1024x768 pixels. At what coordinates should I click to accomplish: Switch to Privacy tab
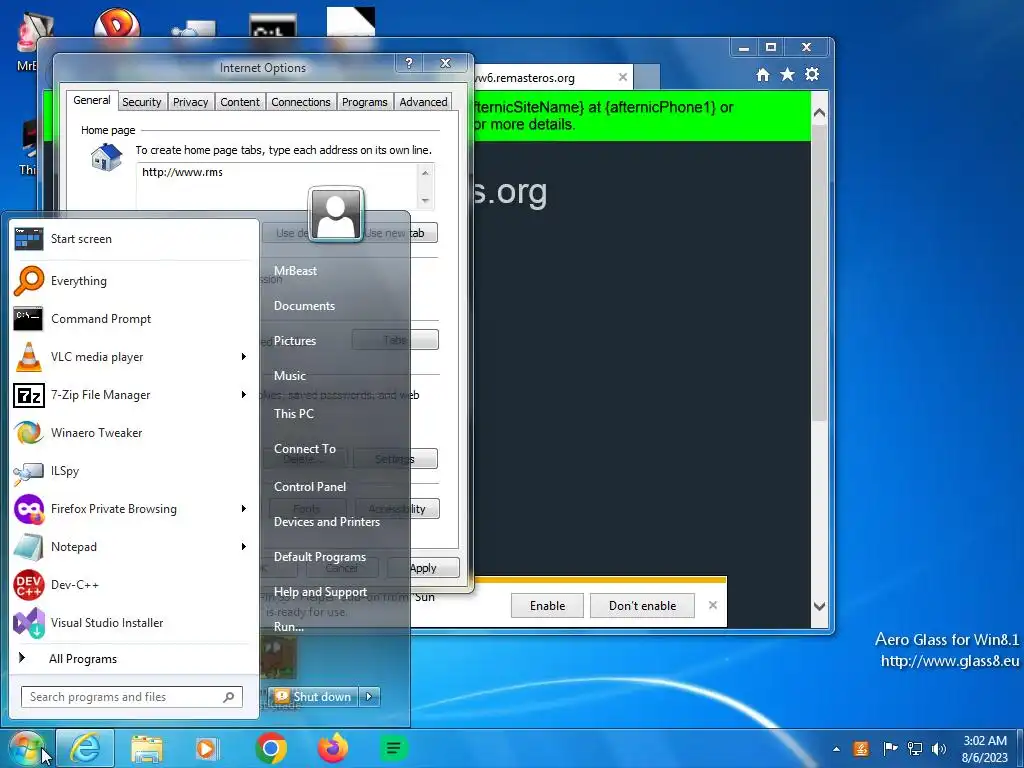tap(190, 102)
